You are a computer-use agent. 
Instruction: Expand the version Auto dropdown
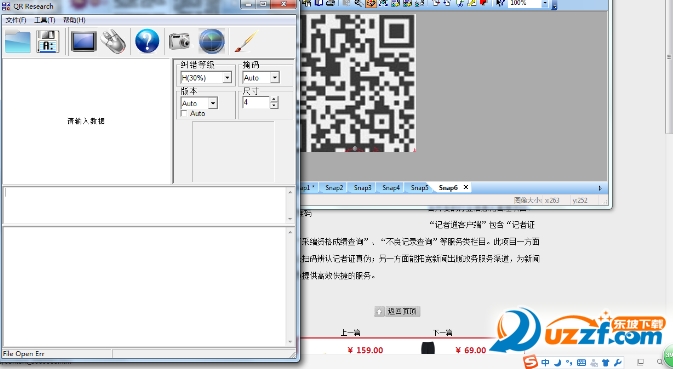click(x=213, y=103)
